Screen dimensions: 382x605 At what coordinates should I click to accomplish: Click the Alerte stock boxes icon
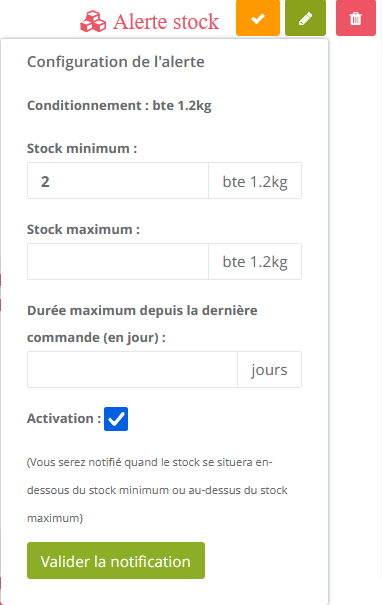point(93,22)
